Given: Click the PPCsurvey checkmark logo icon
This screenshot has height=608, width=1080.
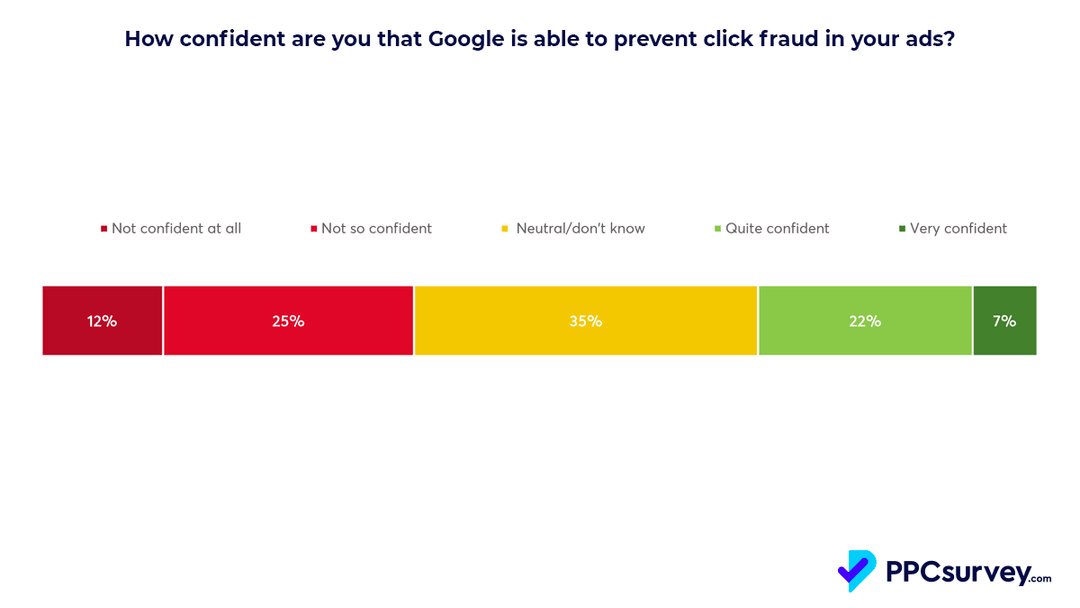Looking at the screenshot, I should click(x=857, y=571).
